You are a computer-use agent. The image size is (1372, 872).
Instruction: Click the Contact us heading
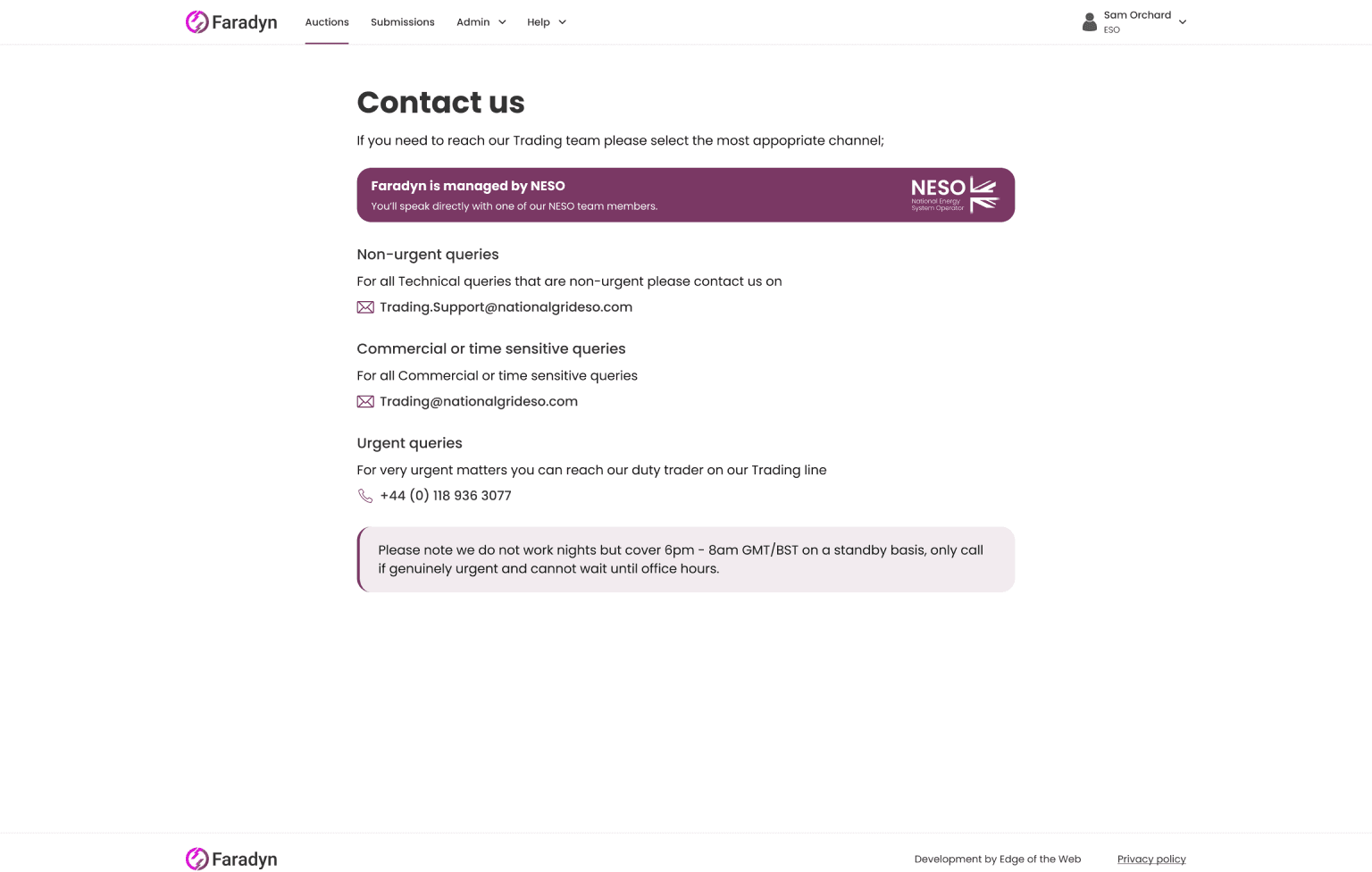(440, 103)
